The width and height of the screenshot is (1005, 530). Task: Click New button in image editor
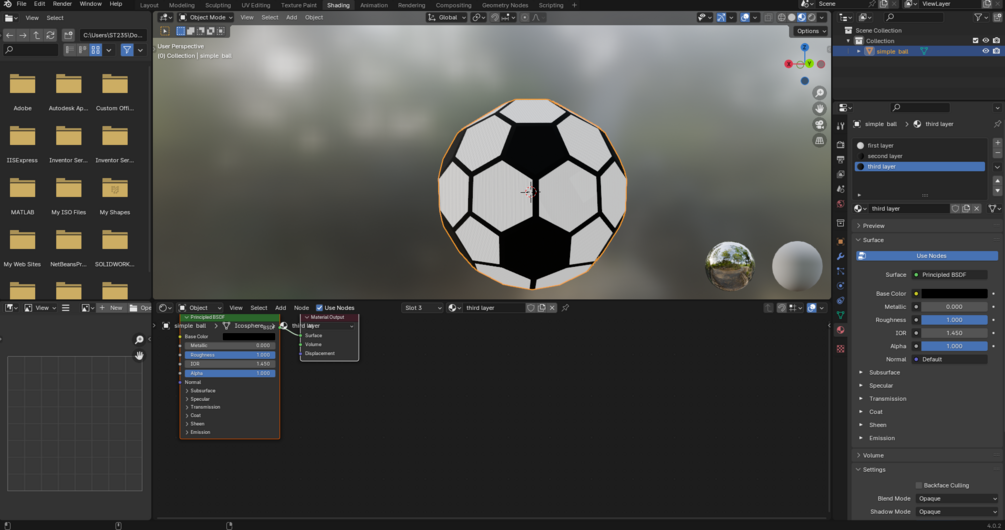[110, 308]
